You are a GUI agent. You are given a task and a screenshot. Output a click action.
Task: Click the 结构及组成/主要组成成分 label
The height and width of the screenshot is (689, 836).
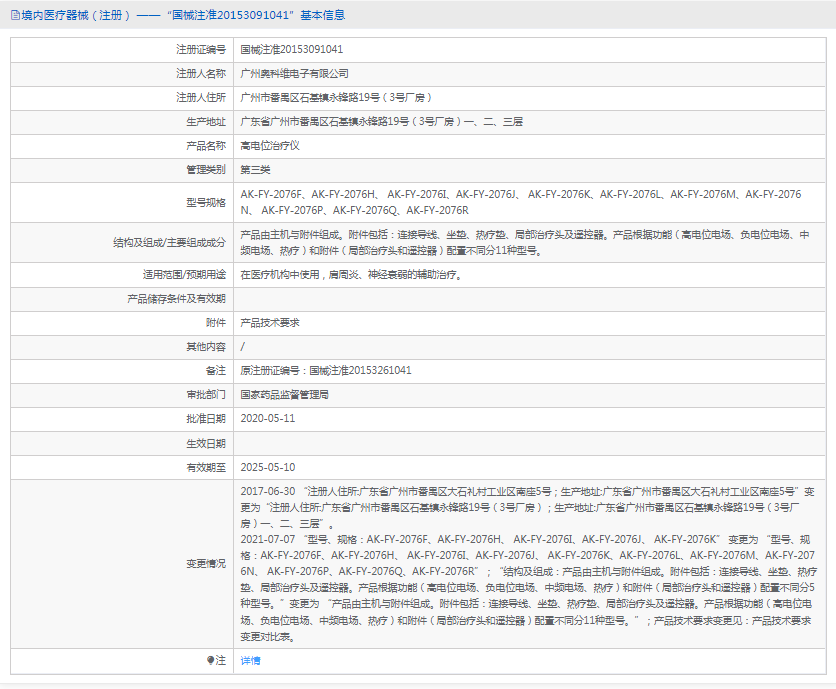point(170,243)
